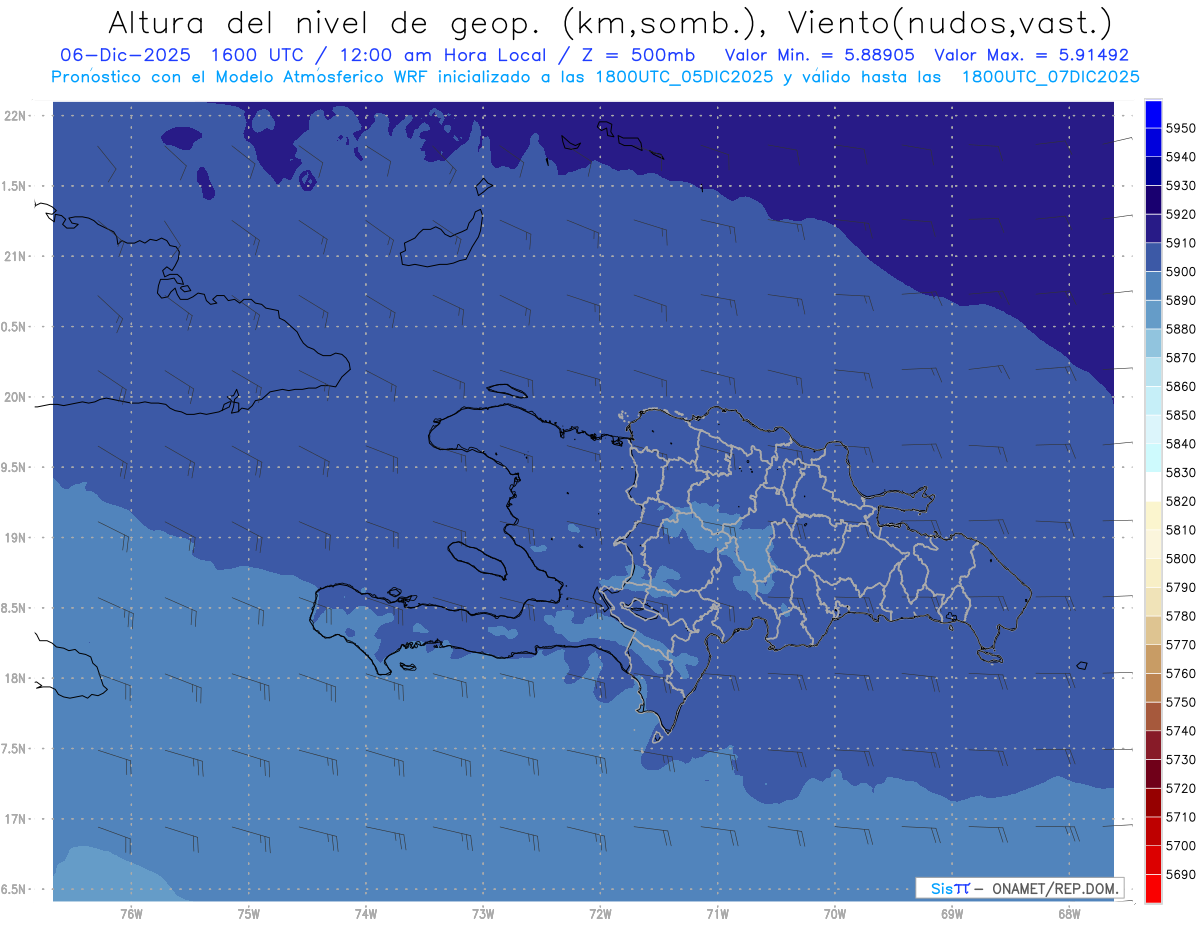
Task: Click the "5930" colorbar label
Action: click(x=1180, y=185)
